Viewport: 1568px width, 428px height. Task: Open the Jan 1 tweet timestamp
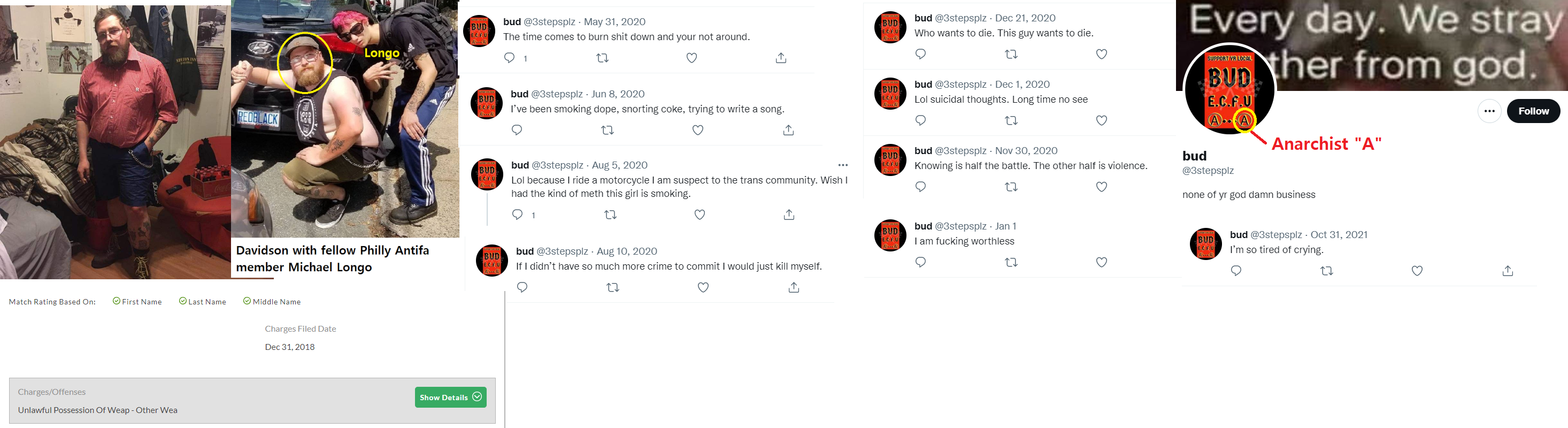pyautogui.click(x=1005, y=226)
